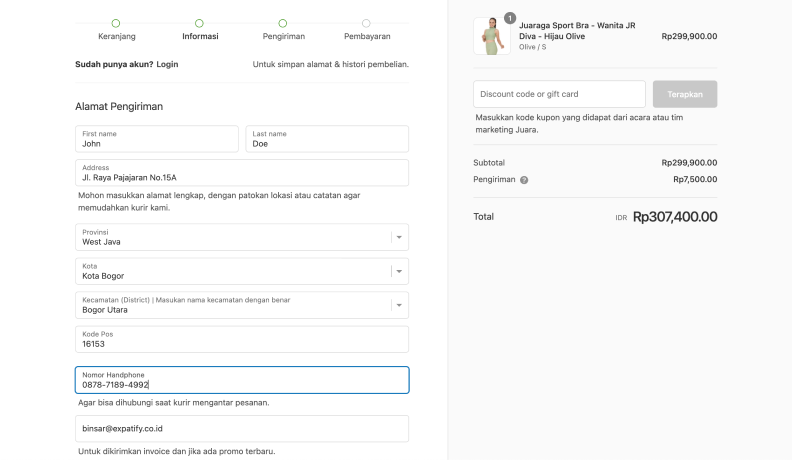Screen dimensions: 792x460
Task: Click the email field with binsar@expatify.co.id
Action: point(242,428)
